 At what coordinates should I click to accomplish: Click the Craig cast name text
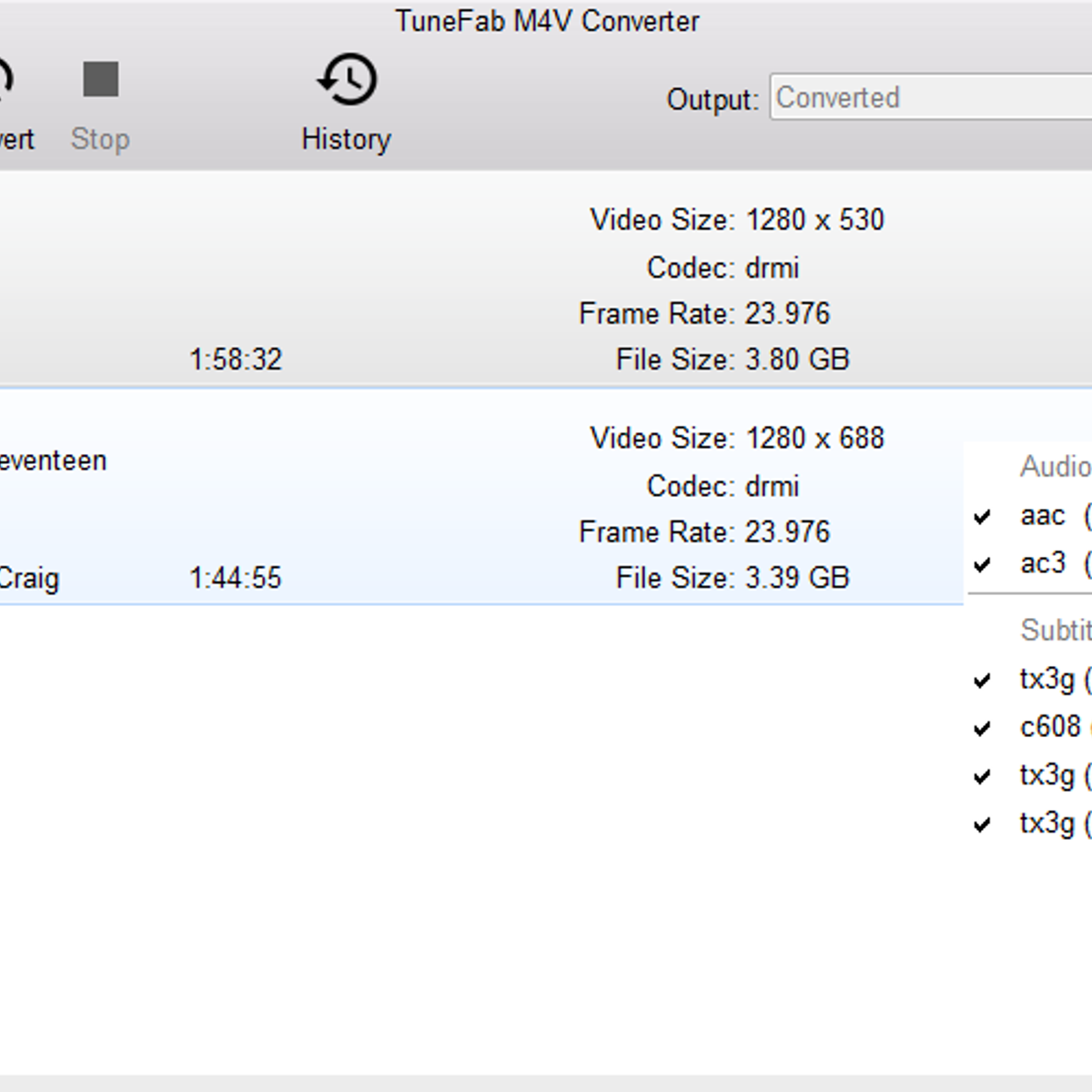(30, 578)
